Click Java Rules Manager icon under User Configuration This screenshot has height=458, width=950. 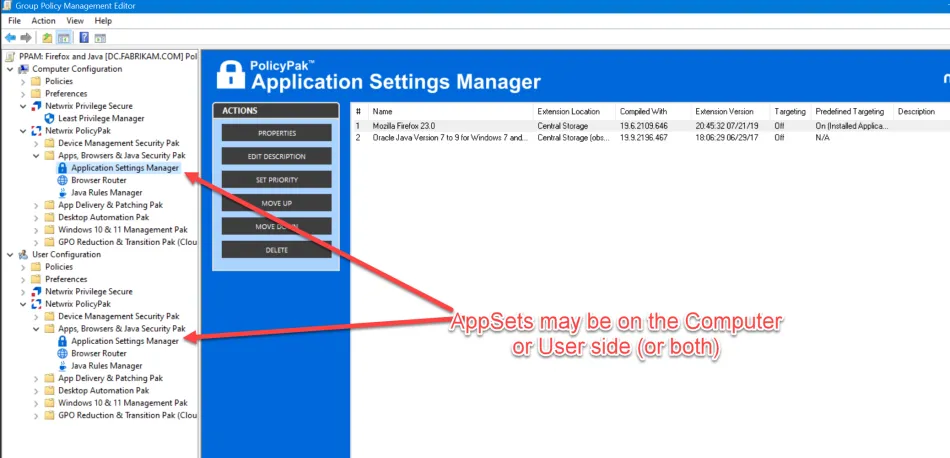62,366
